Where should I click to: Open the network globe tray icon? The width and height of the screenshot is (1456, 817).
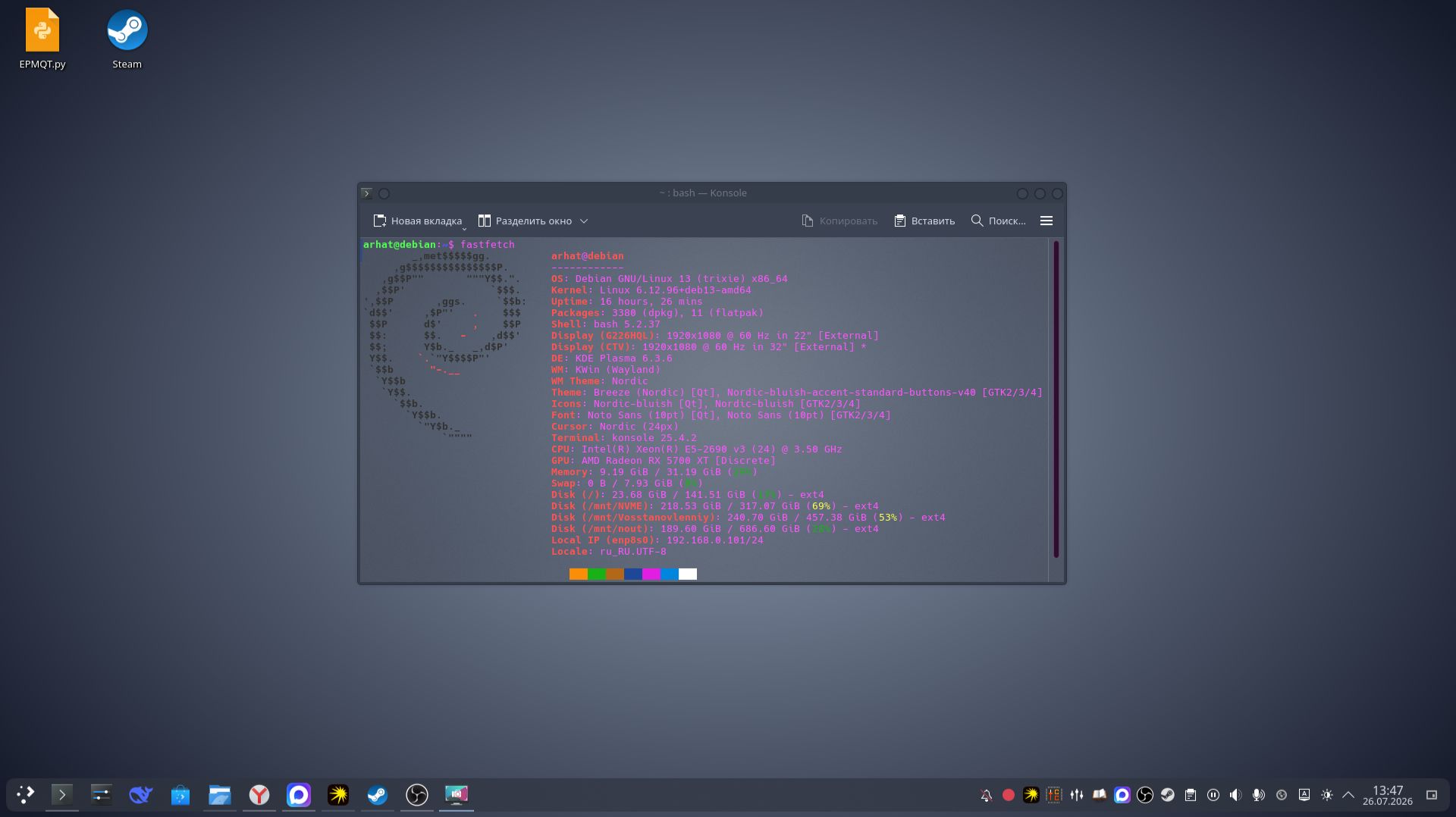(x=1282, y=795)
